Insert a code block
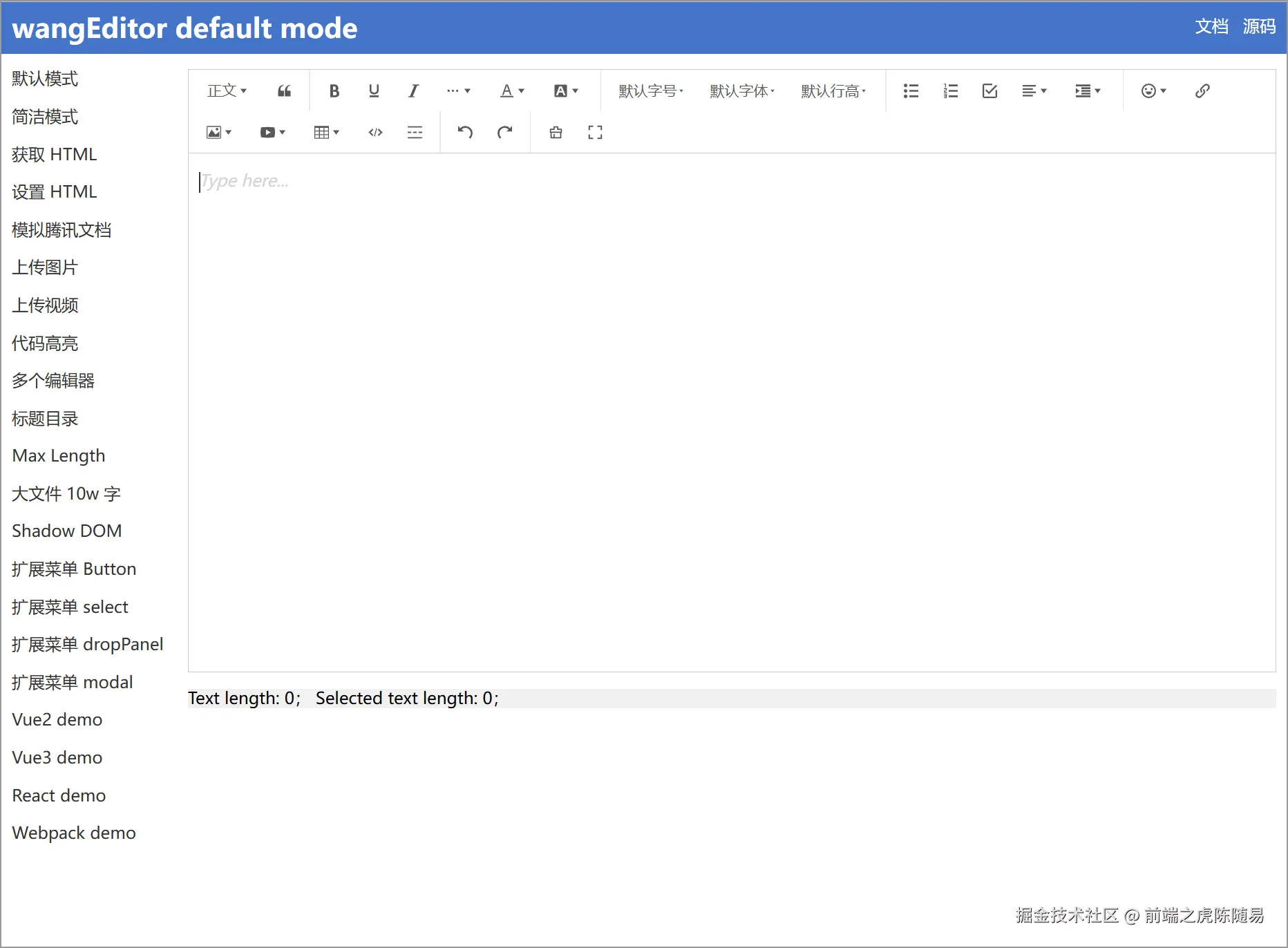Image resolution: width=1288 pixels, height=948 pixels. tap(375, 133)
